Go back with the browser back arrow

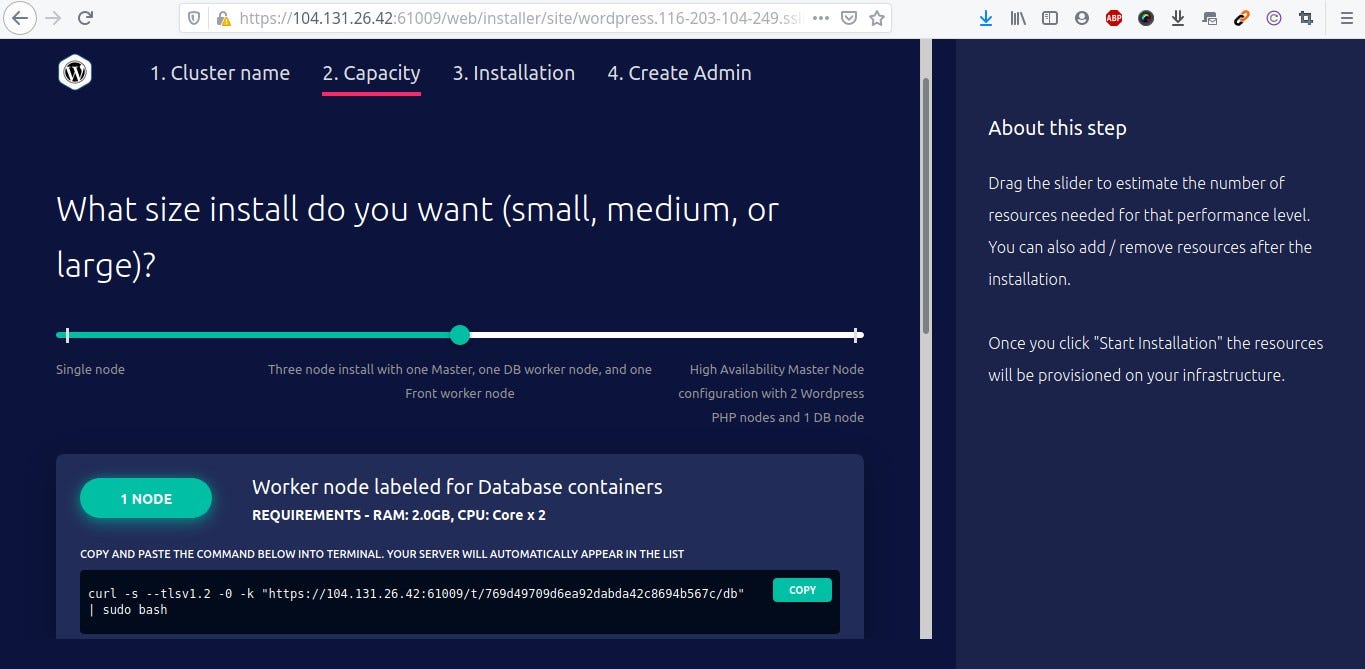19,18
